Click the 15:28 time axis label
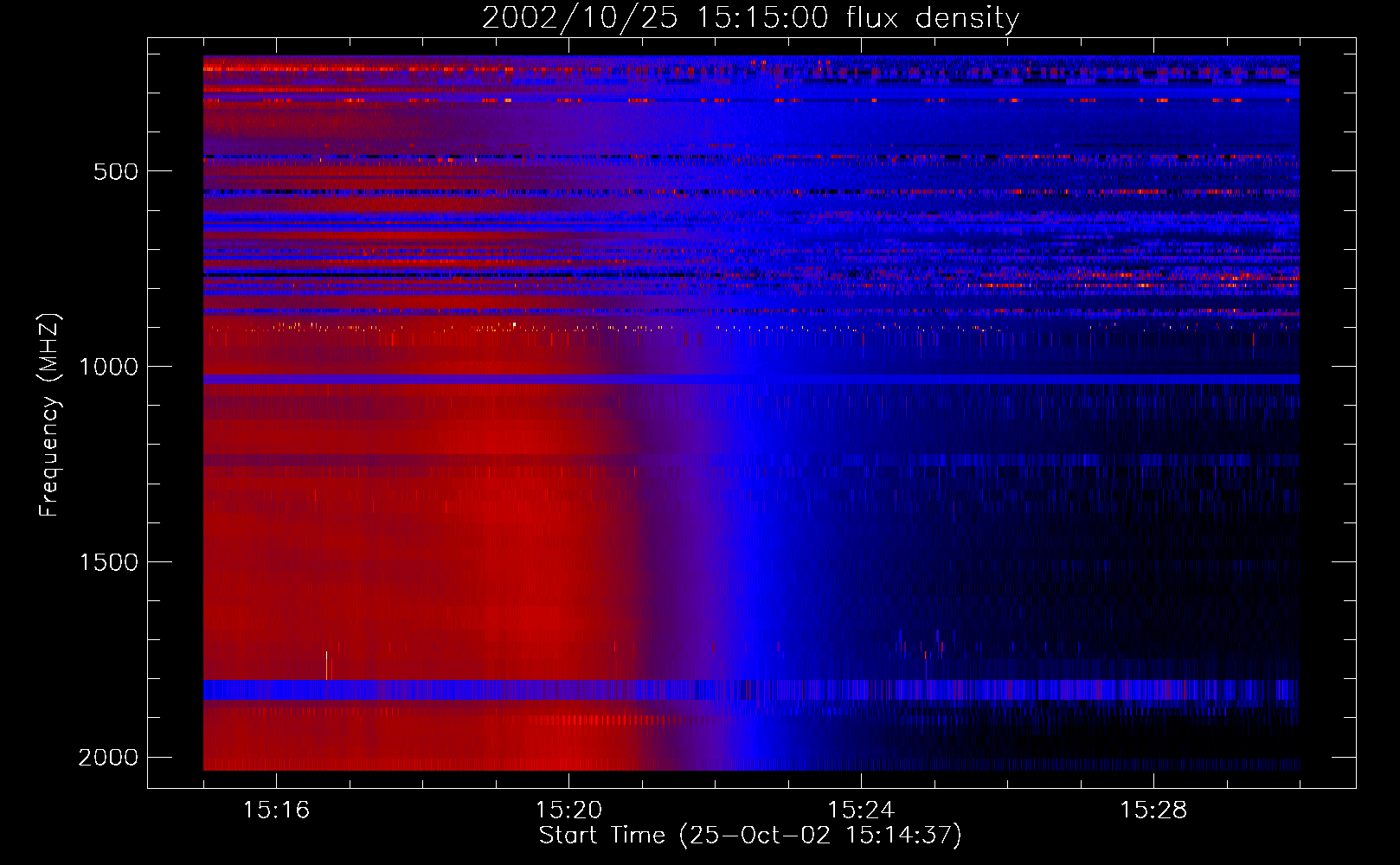This screenshot has height=865, width=1400. click(1153, 810)
